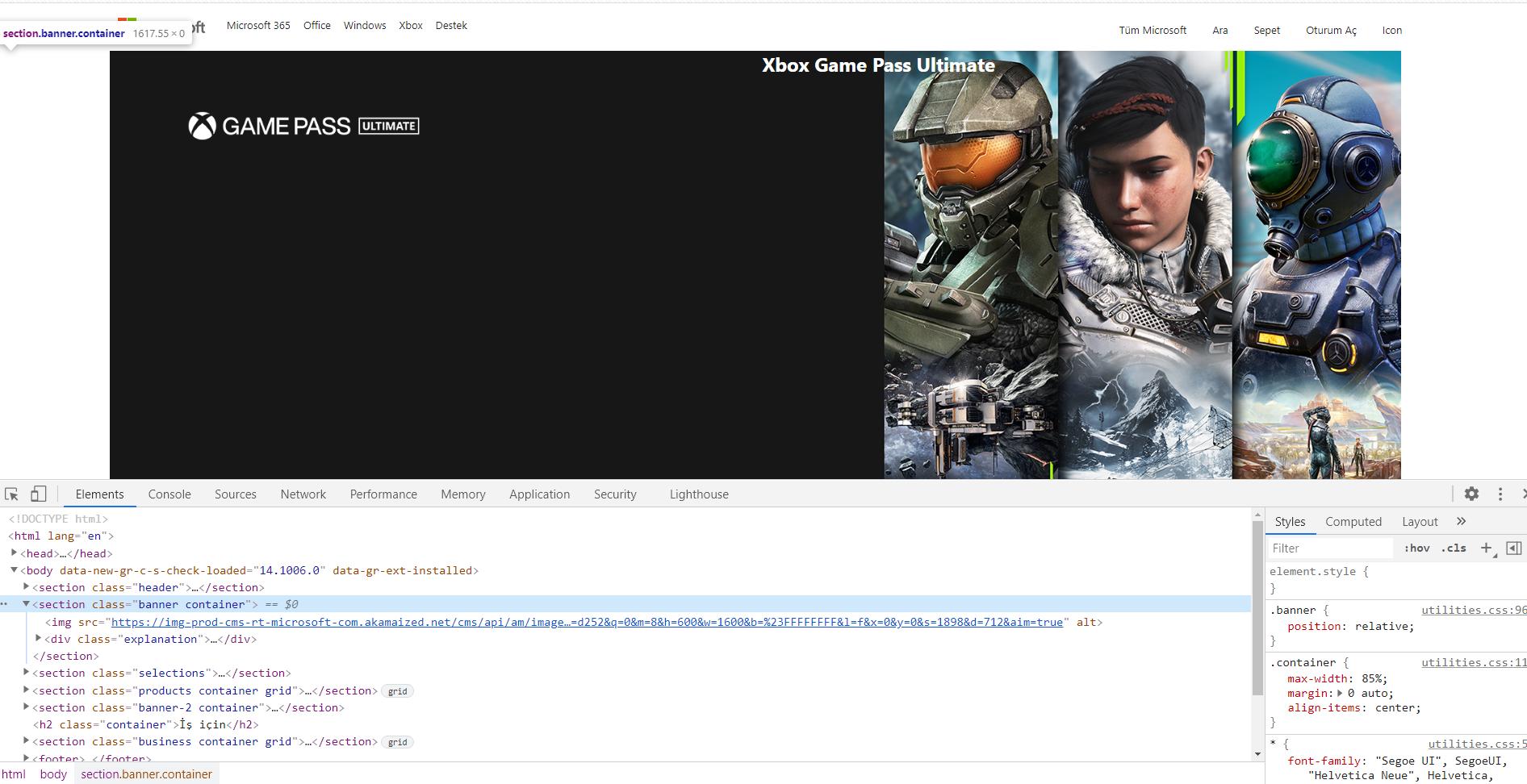Expand the products container grid section

(x=26, y=690)
